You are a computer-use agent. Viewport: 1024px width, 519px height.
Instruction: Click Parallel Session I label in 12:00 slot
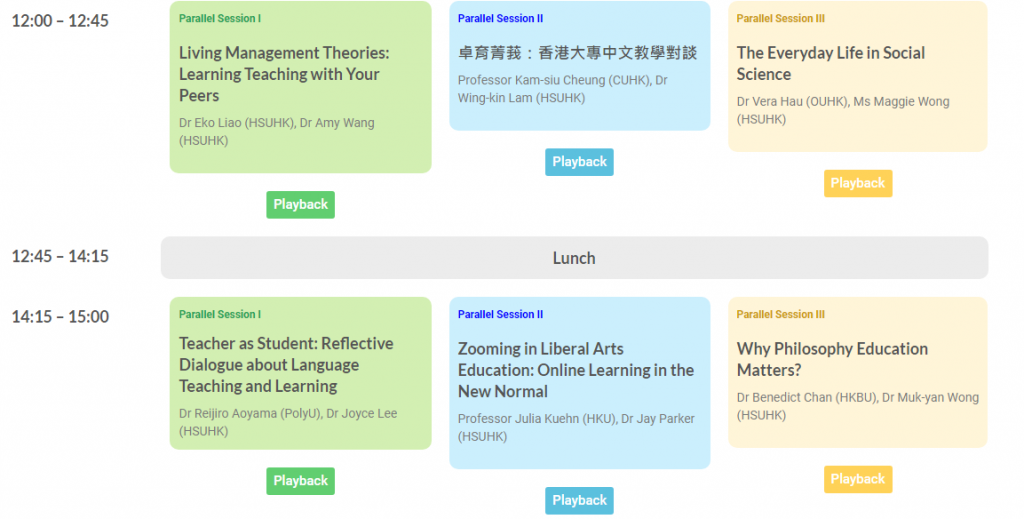point(219,18)
